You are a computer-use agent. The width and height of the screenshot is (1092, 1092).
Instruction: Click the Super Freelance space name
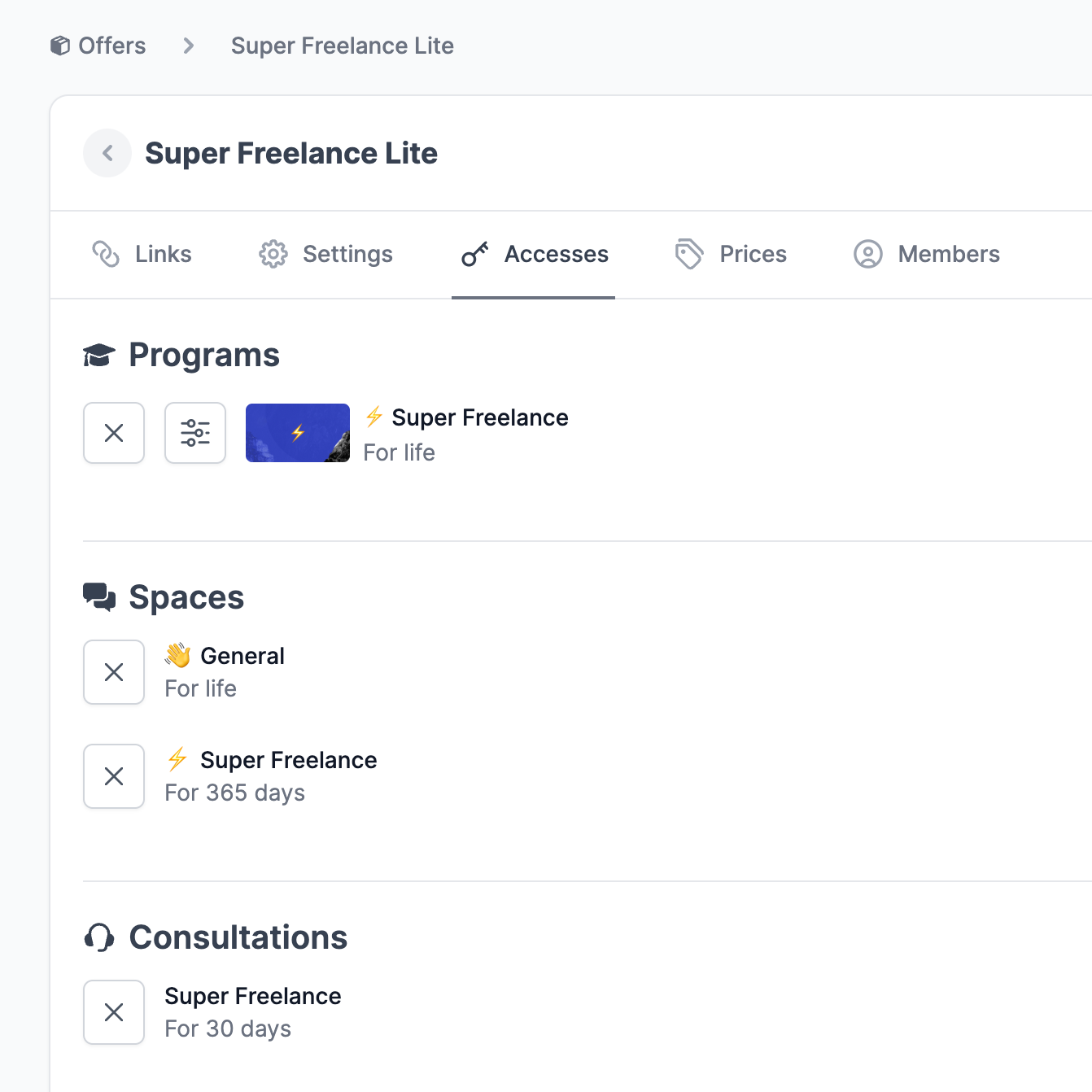tap(289, 760)
